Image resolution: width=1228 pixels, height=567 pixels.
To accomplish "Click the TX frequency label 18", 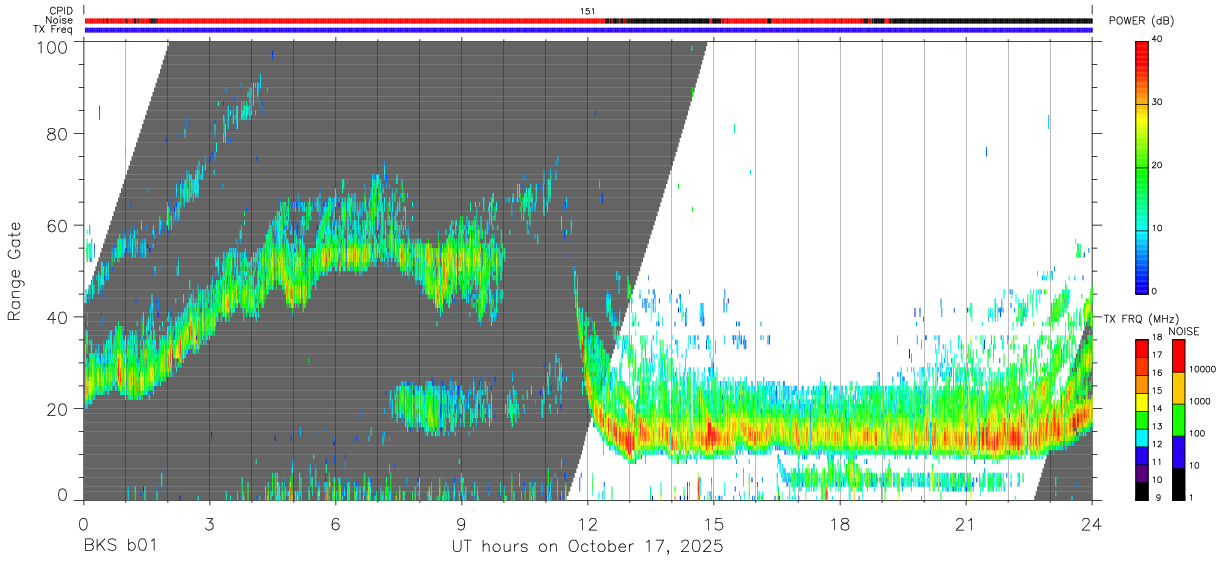I will pos(1158,339).
